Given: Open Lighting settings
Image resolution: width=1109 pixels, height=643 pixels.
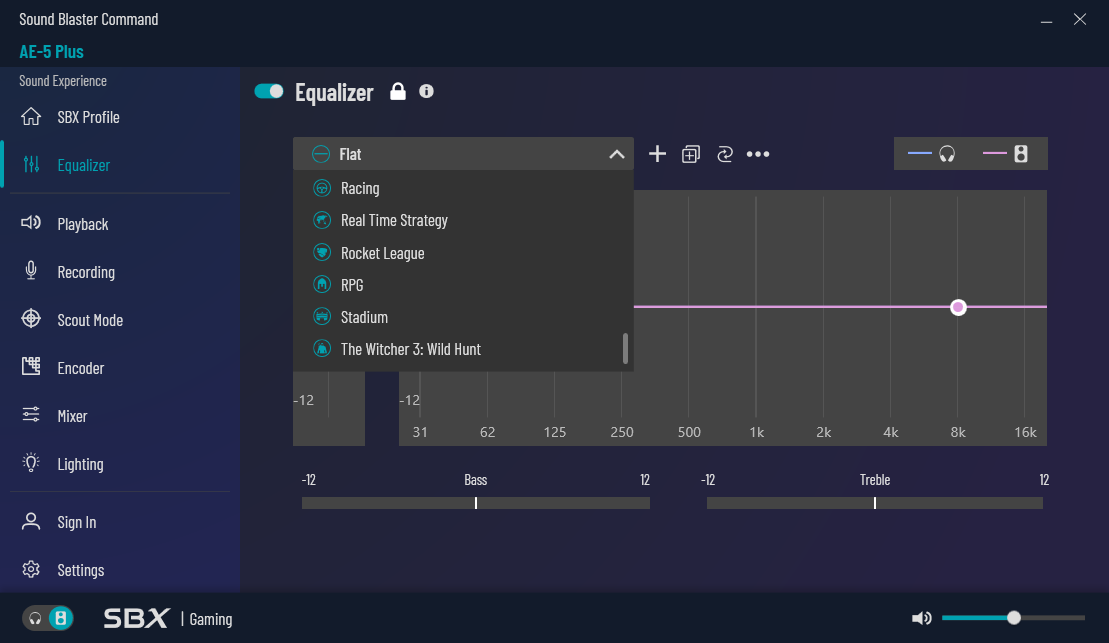Looking at the screenshot, I should click(80, 465).
